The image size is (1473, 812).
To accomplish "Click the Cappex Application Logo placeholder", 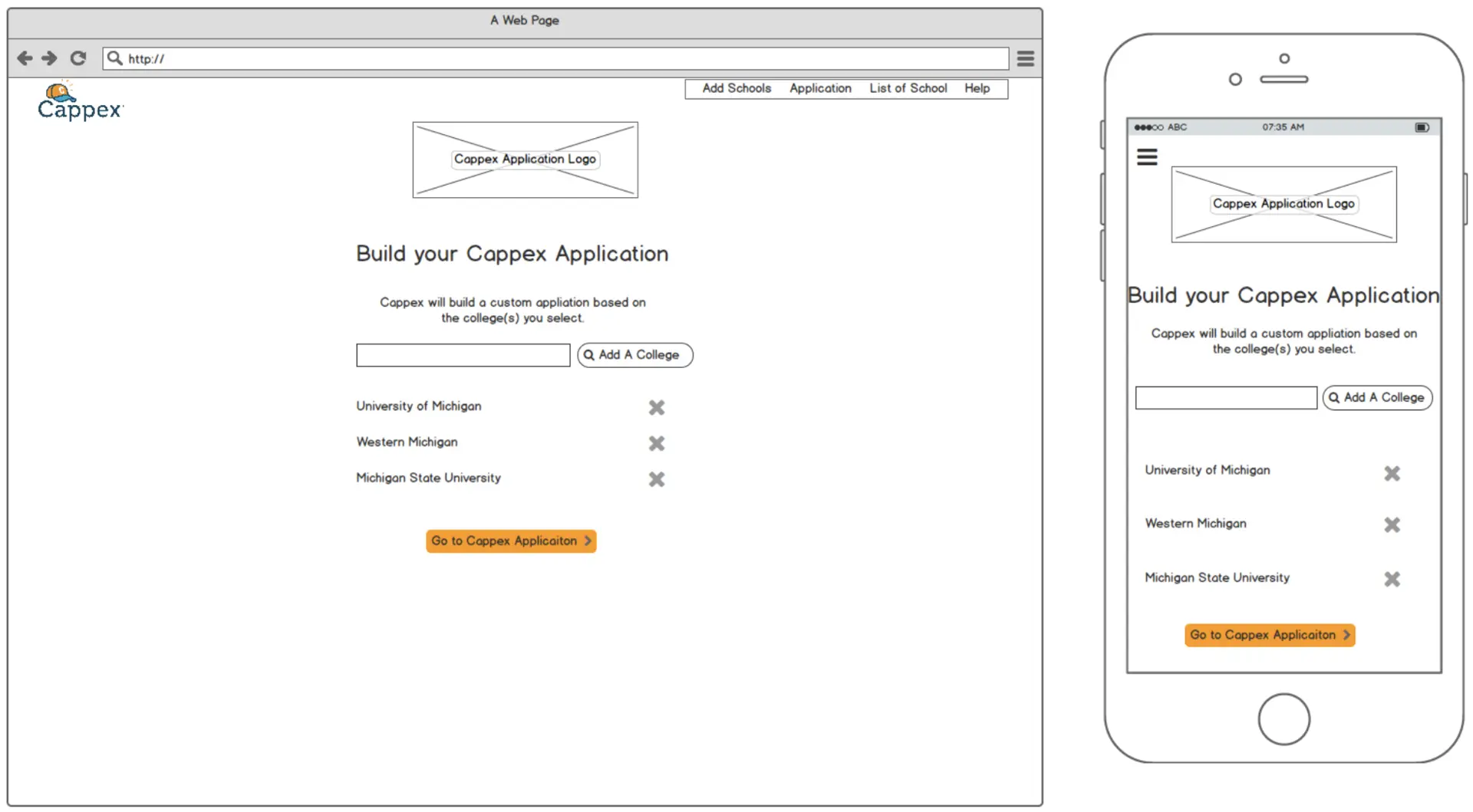I will tap(525, 159).
